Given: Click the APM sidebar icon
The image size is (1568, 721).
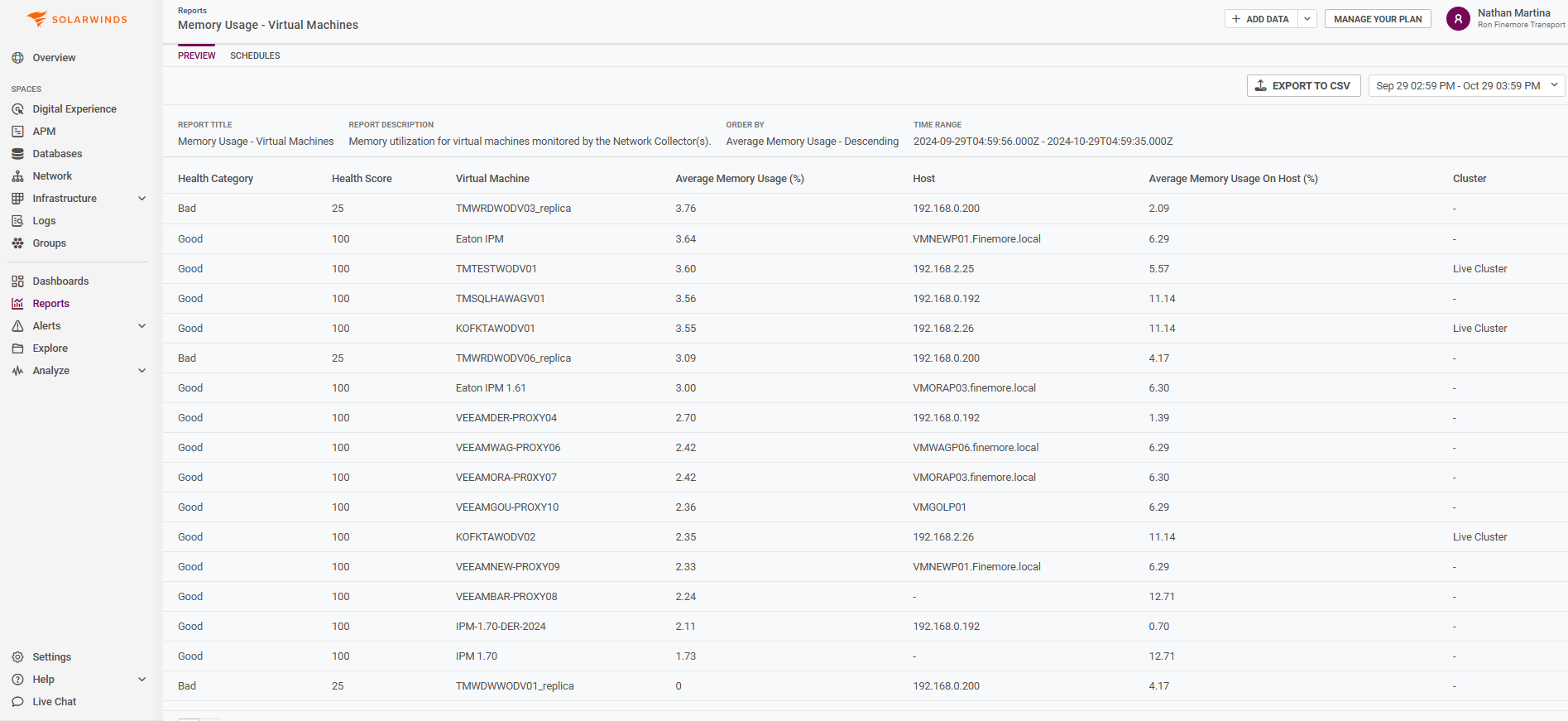Looking at the screenshot, I should coord(17,132).
